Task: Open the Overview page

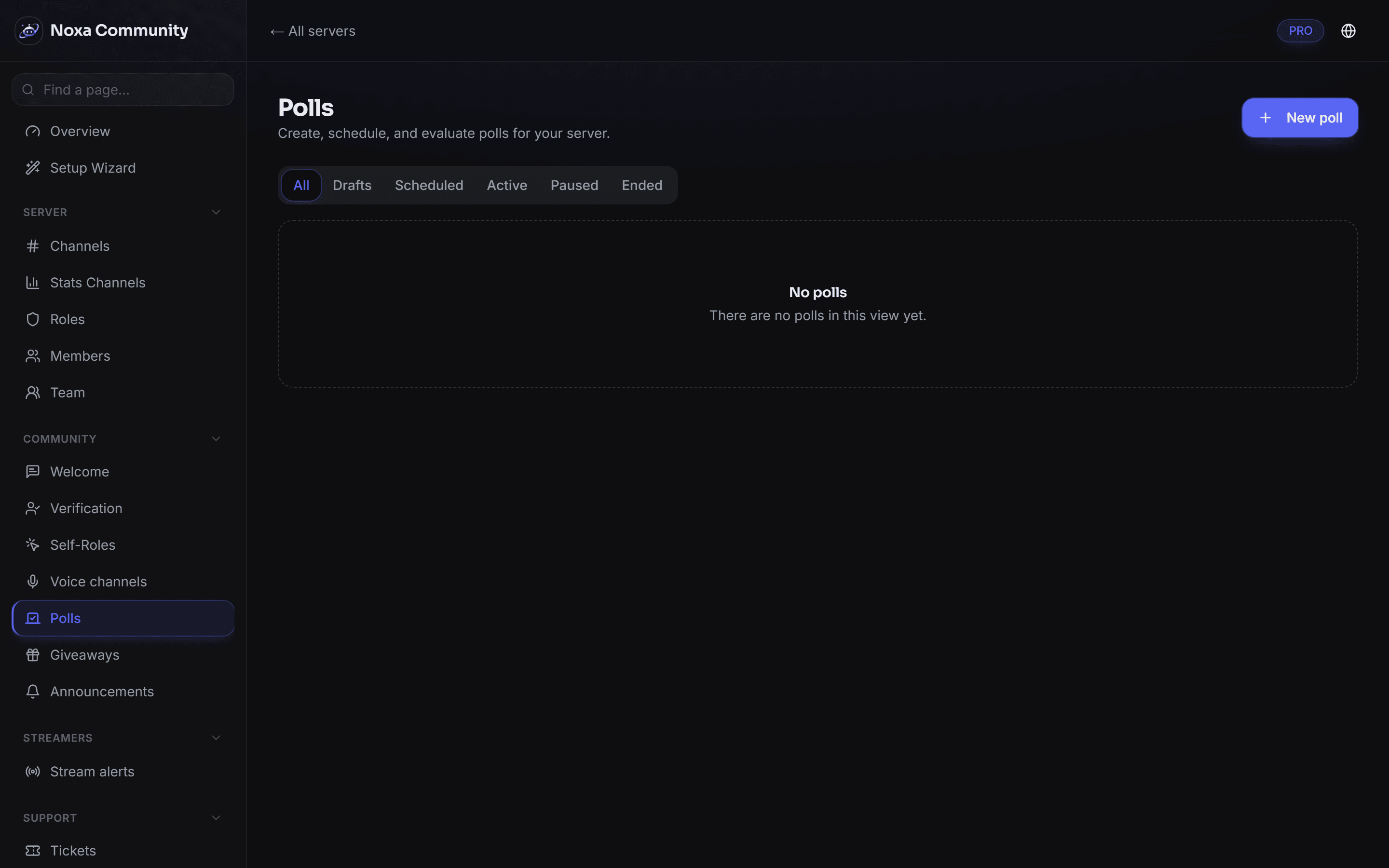Action: (x=123, y=132)
